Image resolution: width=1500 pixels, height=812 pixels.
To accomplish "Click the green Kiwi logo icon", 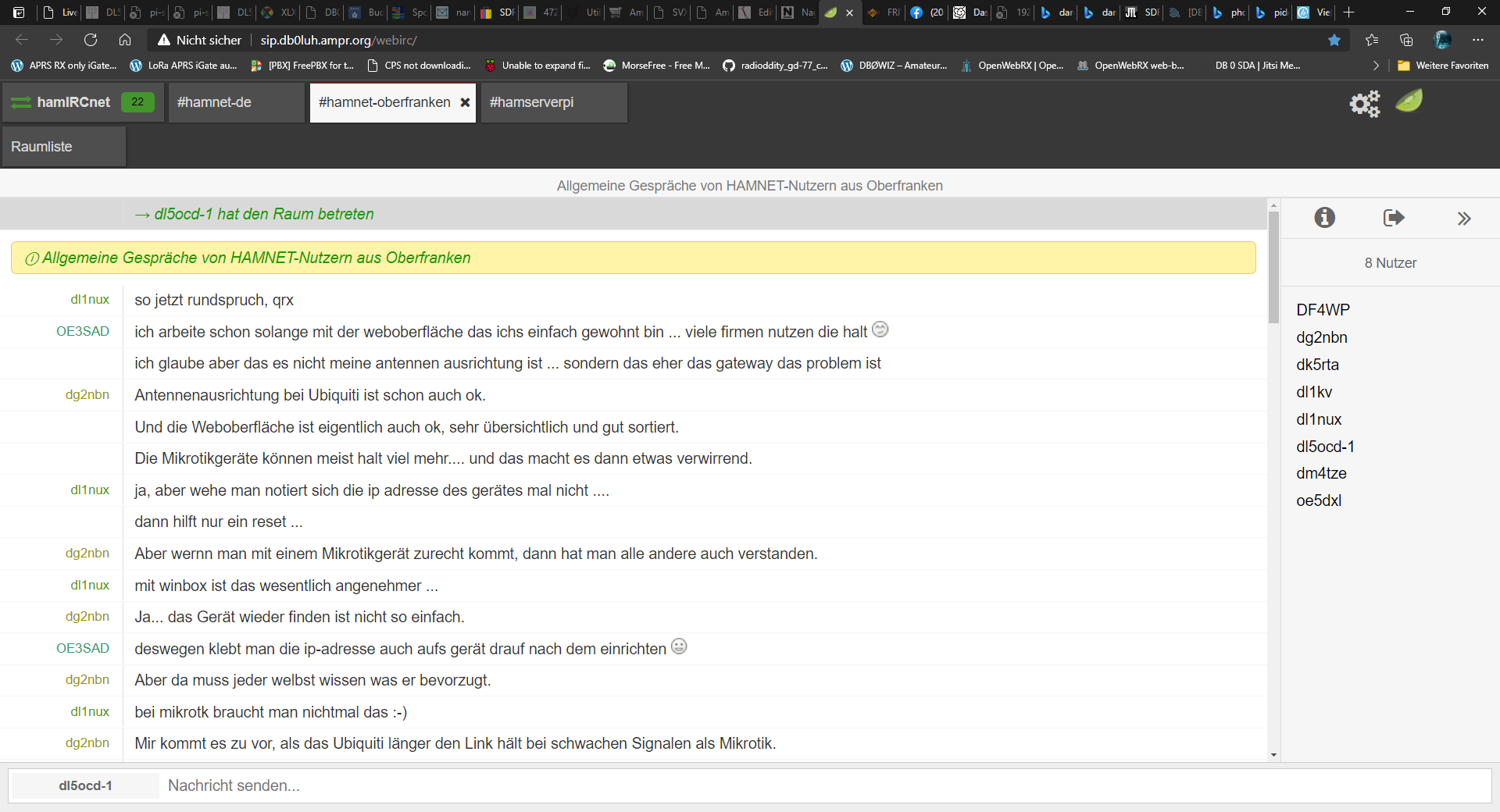I will coord(1409,101).
